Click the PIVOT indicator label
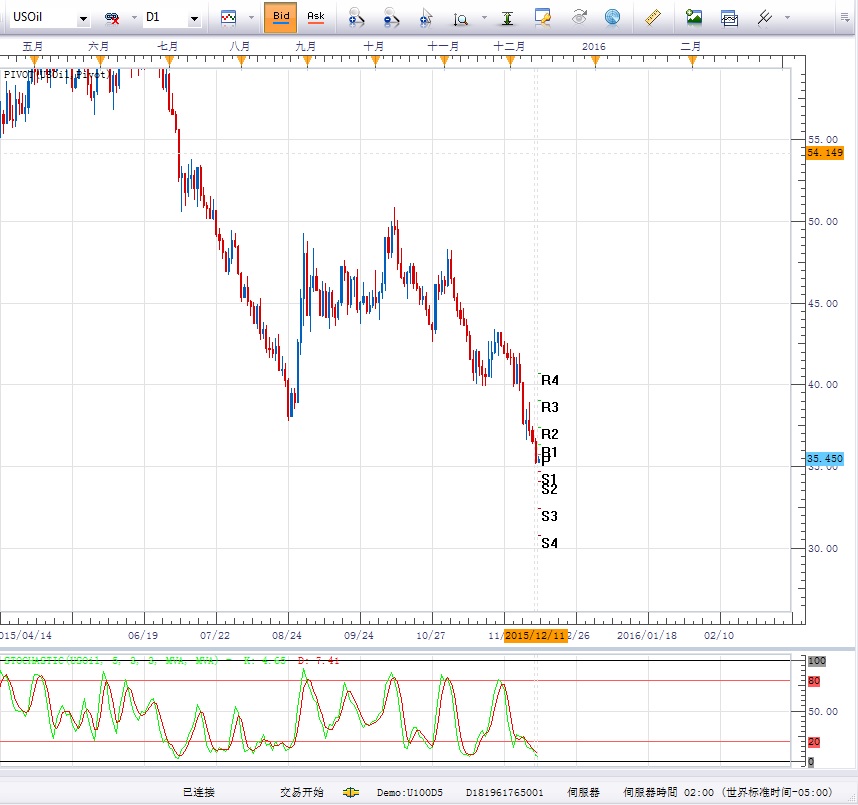Viewport: 858px width, 805px height. point(57,74)
